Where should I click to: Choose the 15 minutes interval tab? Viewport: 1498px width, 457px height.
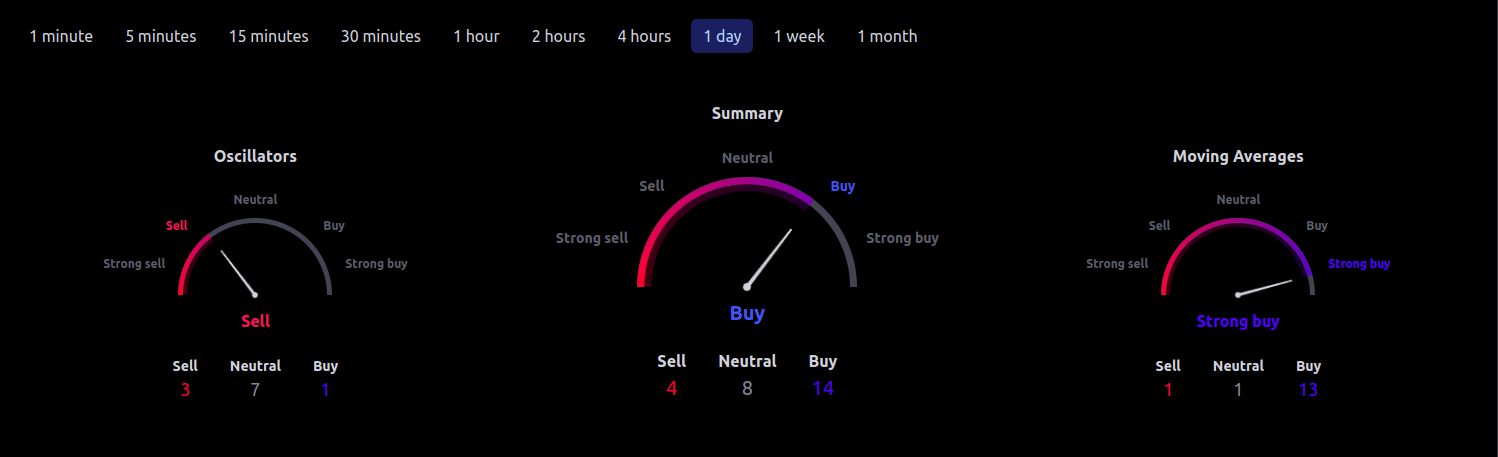269,36
